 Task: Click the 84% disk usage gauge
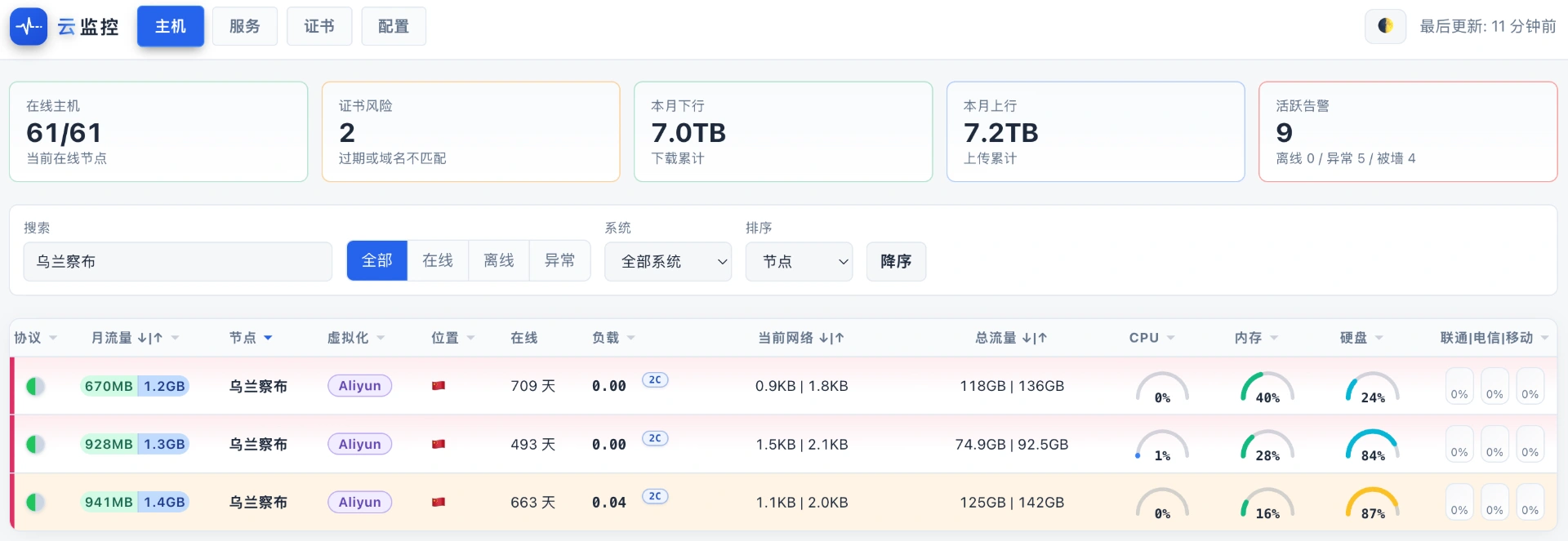pos(1373,446)
